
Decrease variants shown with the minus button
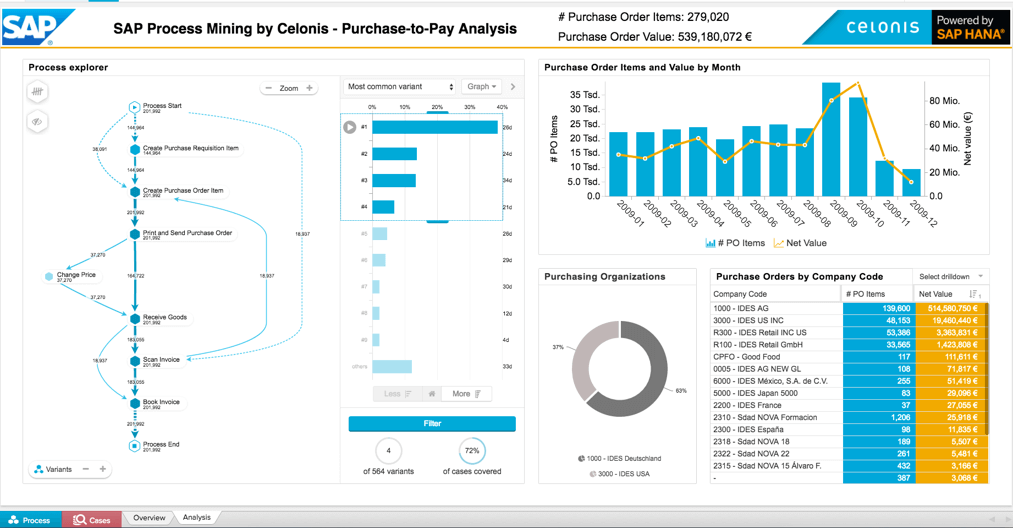pos(86,469)
